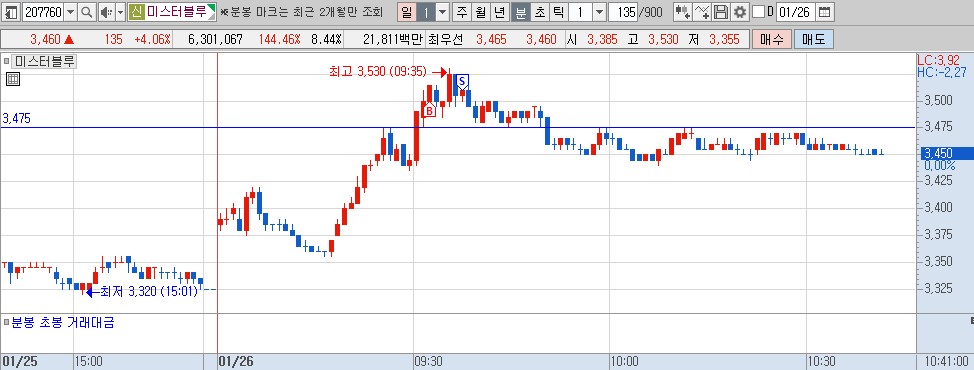Click the best ask price 3,465
974x370 pixels.
(x=491, y=40)
